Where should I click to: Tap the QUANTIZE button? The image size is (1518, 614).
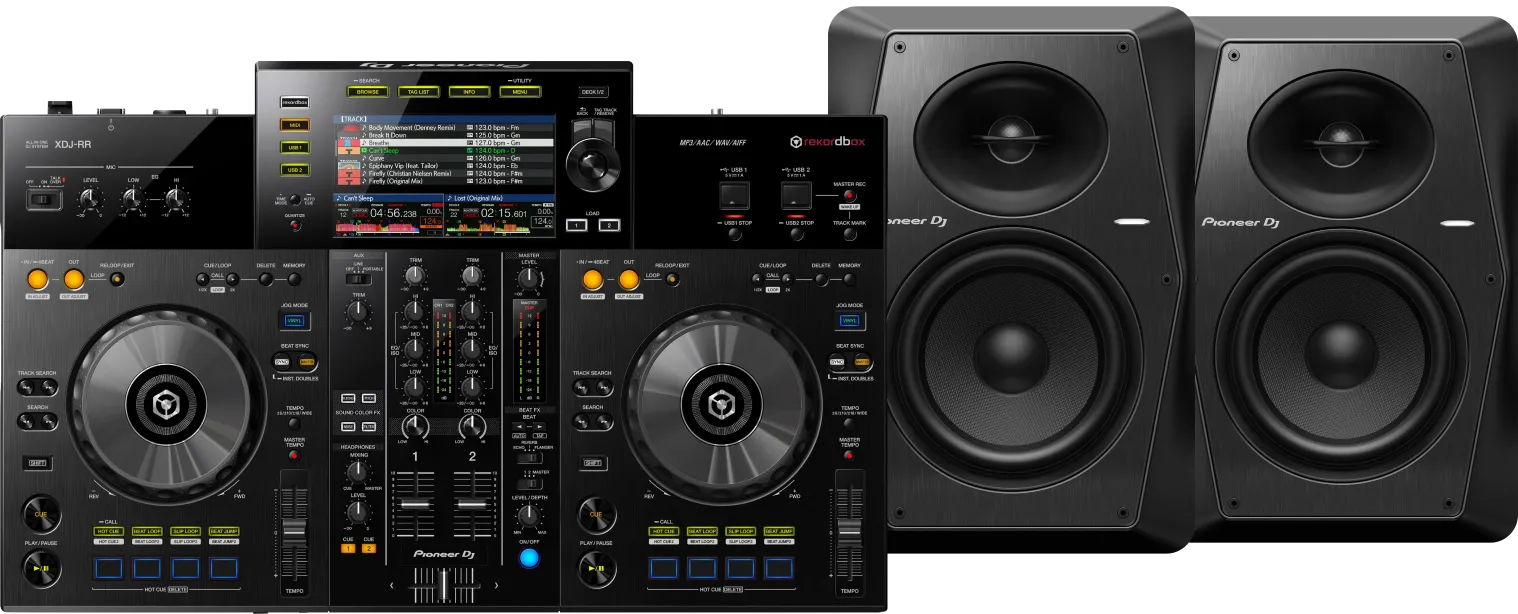click(x=294, y=225)
